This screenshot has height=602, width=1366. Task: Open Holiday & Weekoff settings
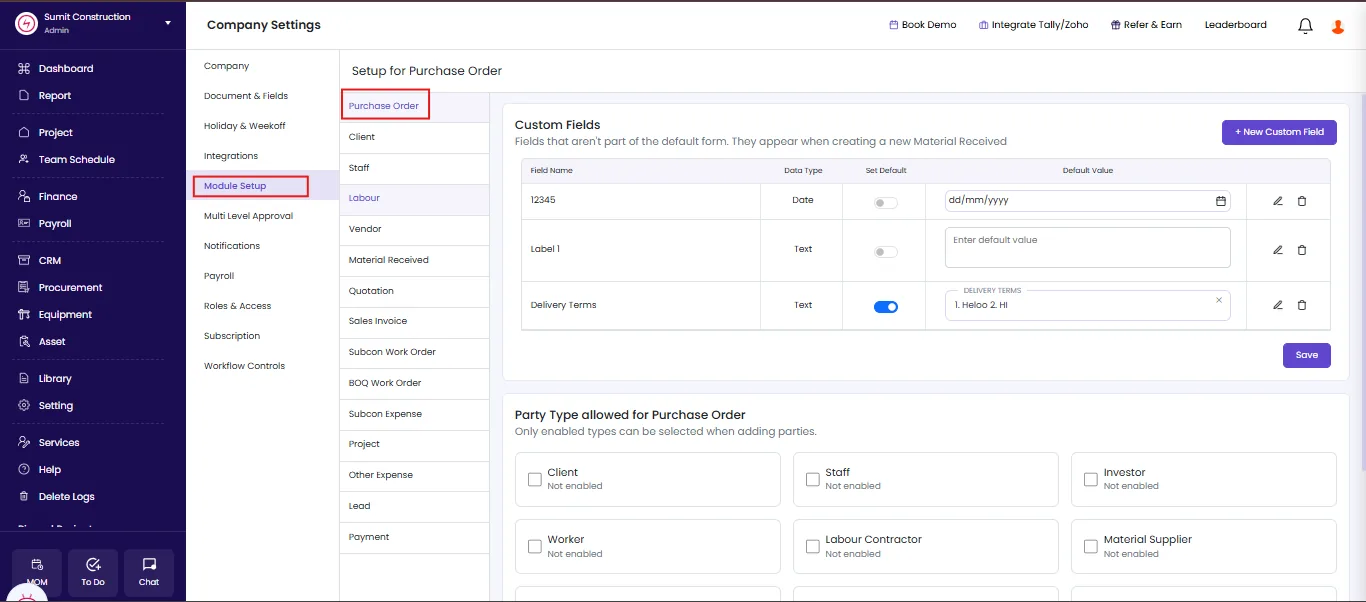245,126
